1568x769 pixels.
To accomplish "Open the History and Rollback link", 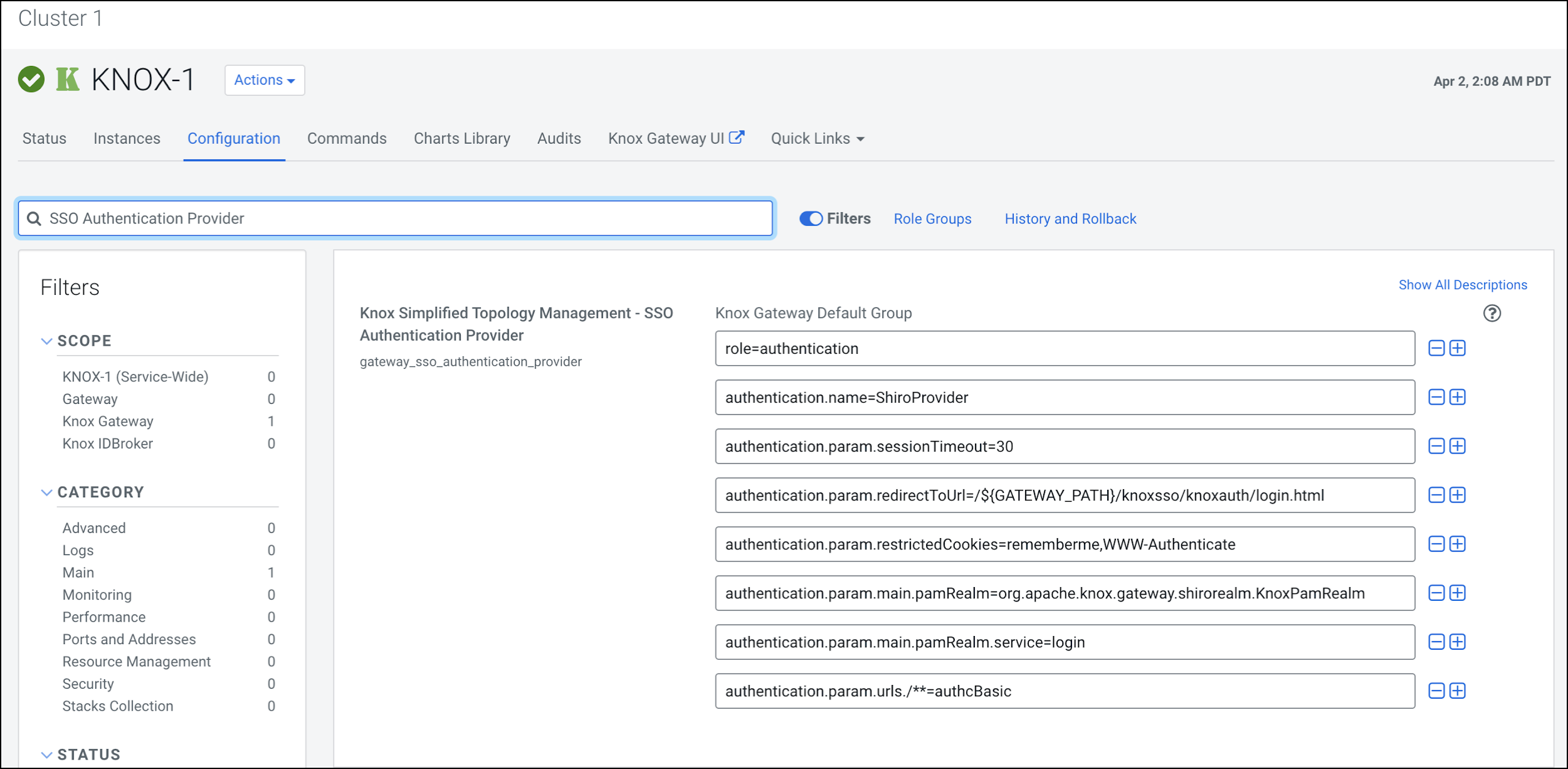I will (x=1070, y=219).
